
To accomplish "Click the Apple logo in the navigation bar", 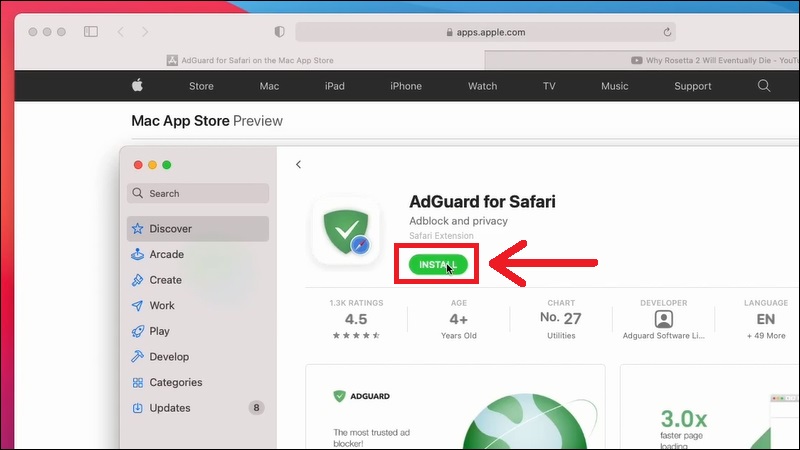I will (x=137, y=85).
